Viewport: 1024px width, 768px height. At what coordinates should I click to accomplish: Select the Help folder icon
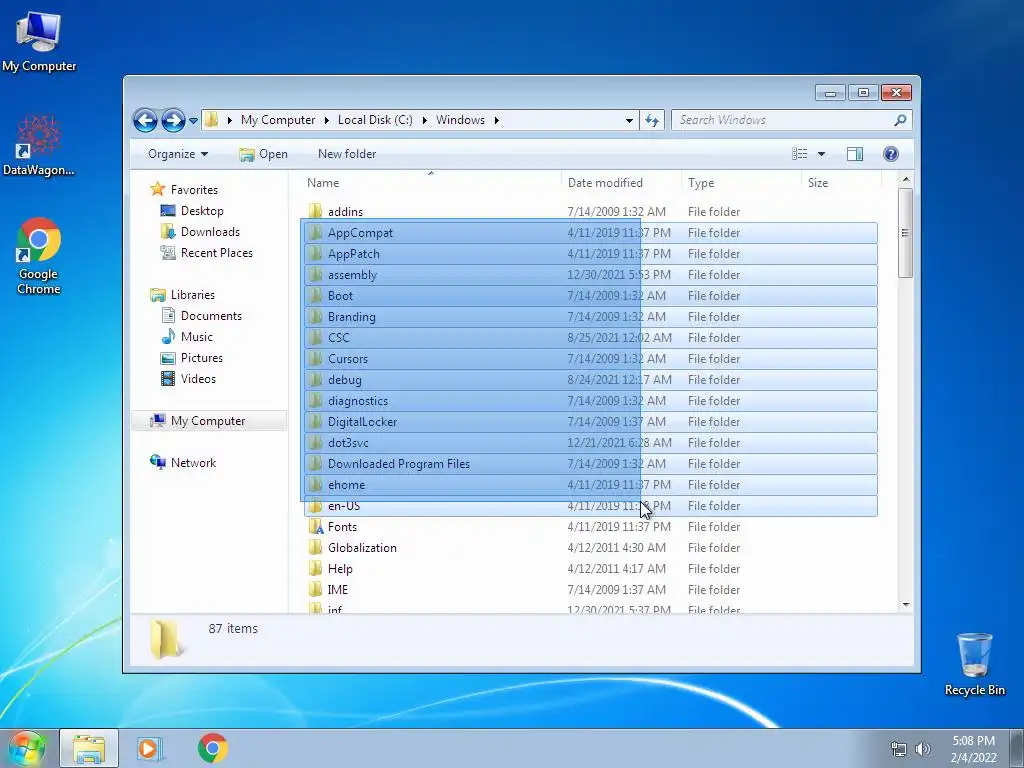pyautogui.click(x=315, y=568)
